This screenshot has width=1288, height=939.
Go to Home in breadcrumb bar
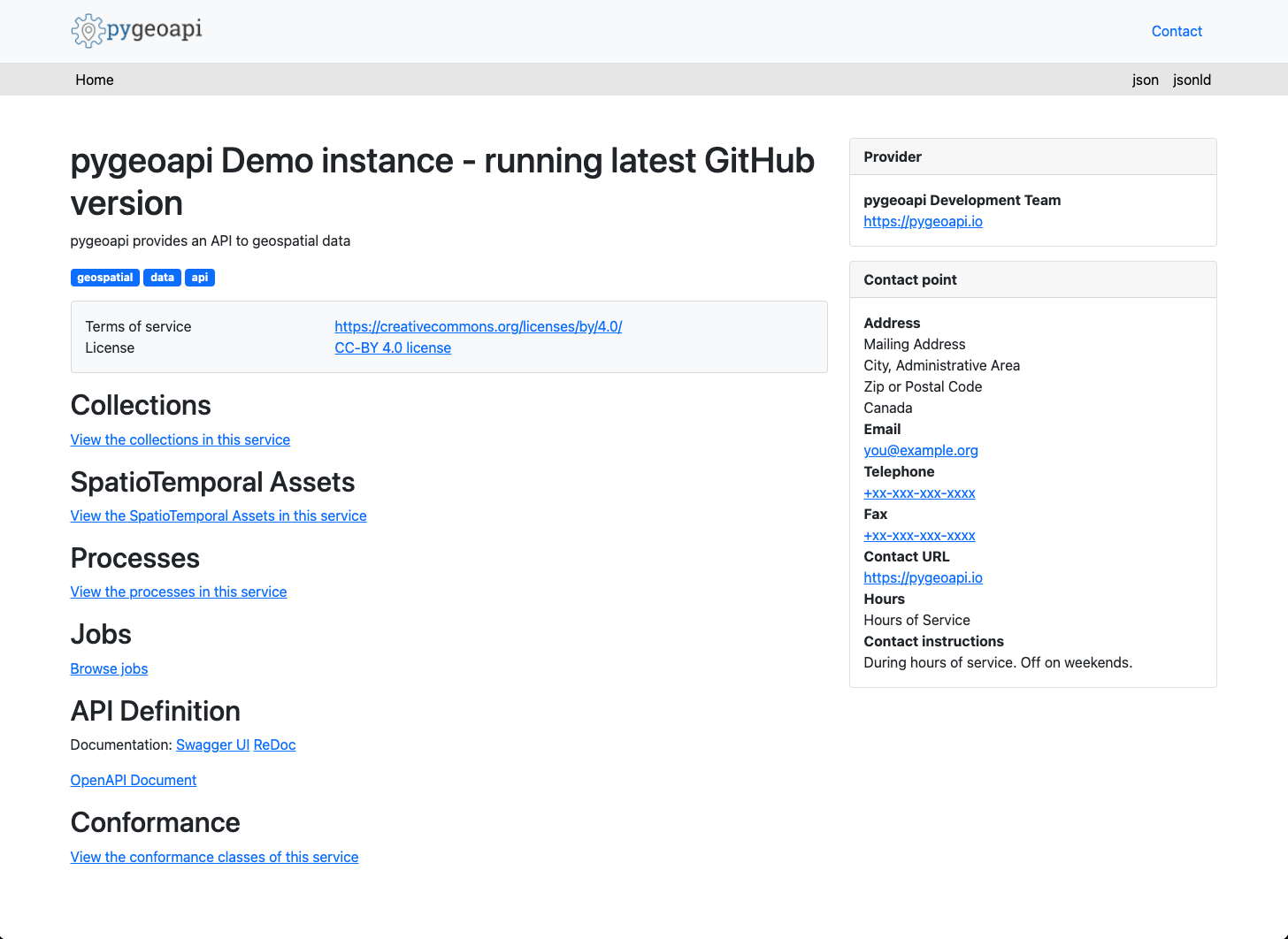[95, 80]
